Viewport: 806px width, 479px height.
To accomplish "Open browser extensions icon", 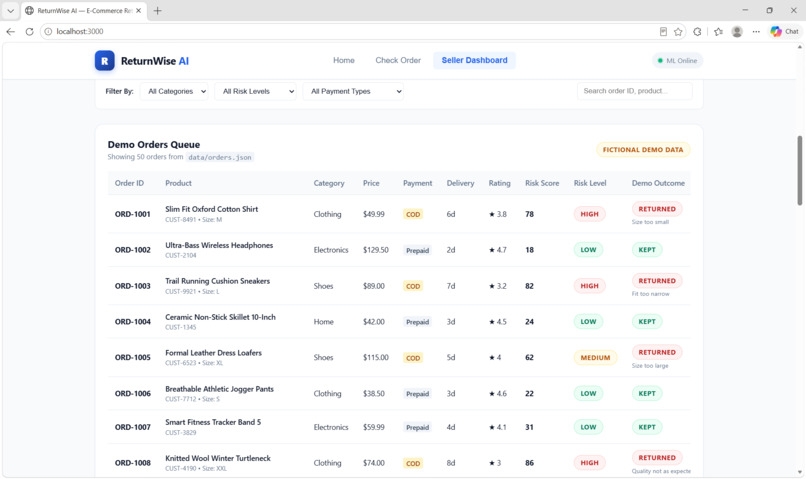I will click(x=697, y=32).
